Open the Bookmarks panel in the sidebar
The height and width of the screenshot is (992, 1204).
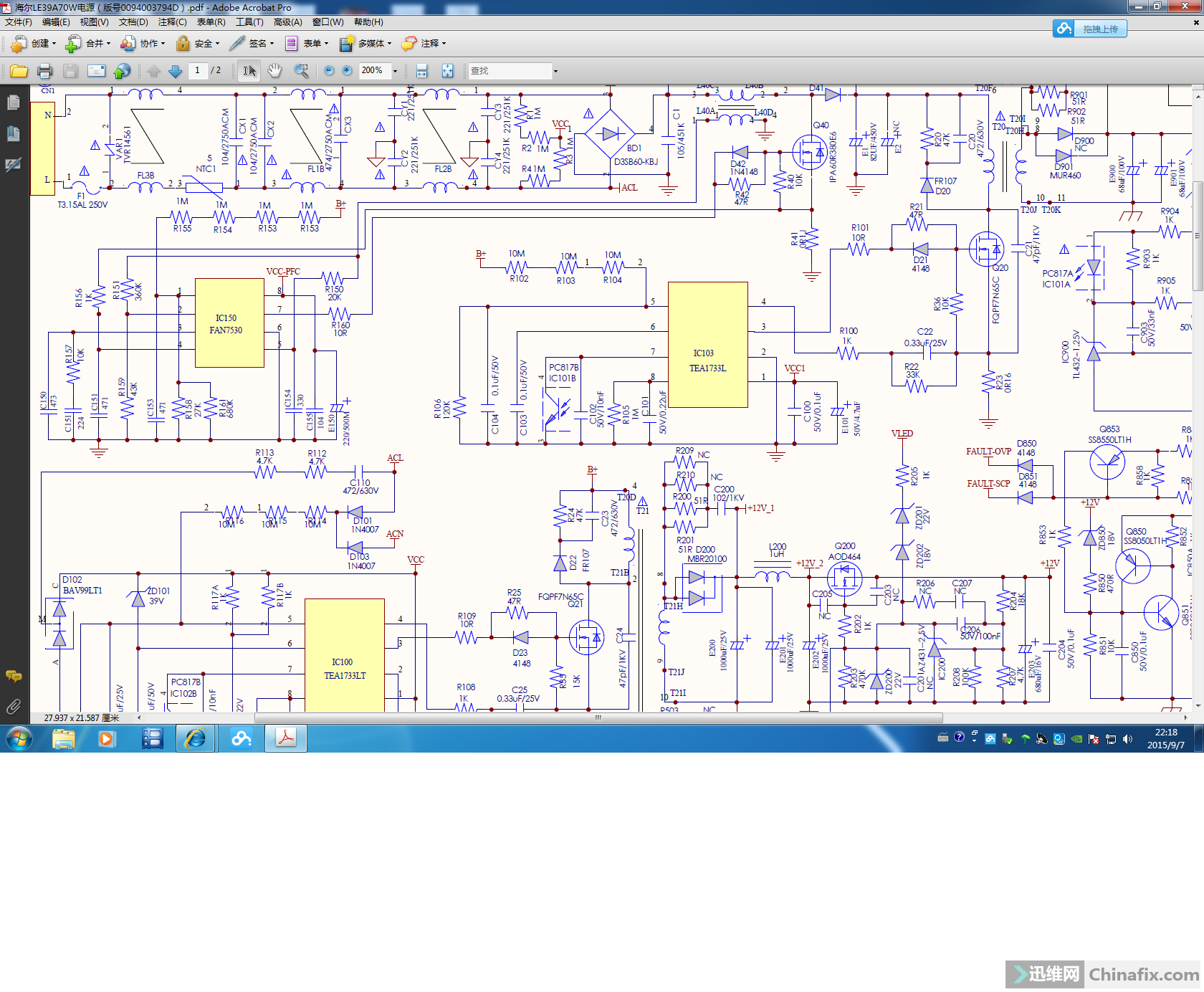tap(14, 133)
